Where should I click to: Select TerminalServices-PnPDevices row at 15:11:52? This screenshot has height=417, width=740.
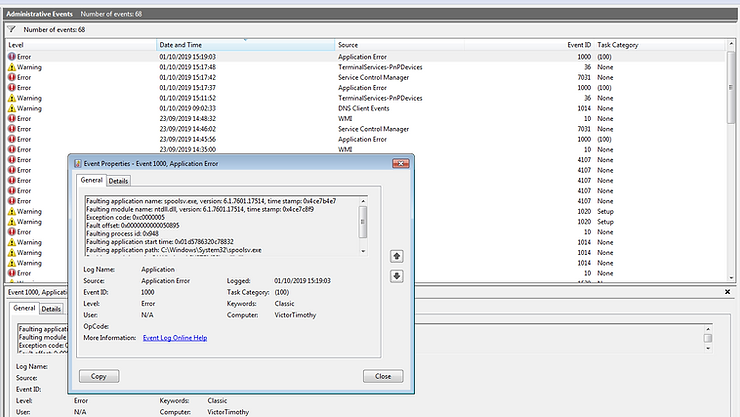366,98
